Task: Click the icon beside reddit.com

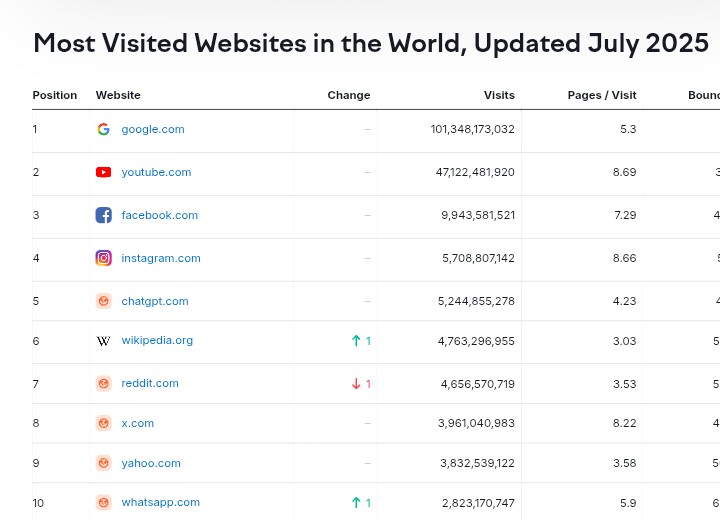Action: click(103, 383)
